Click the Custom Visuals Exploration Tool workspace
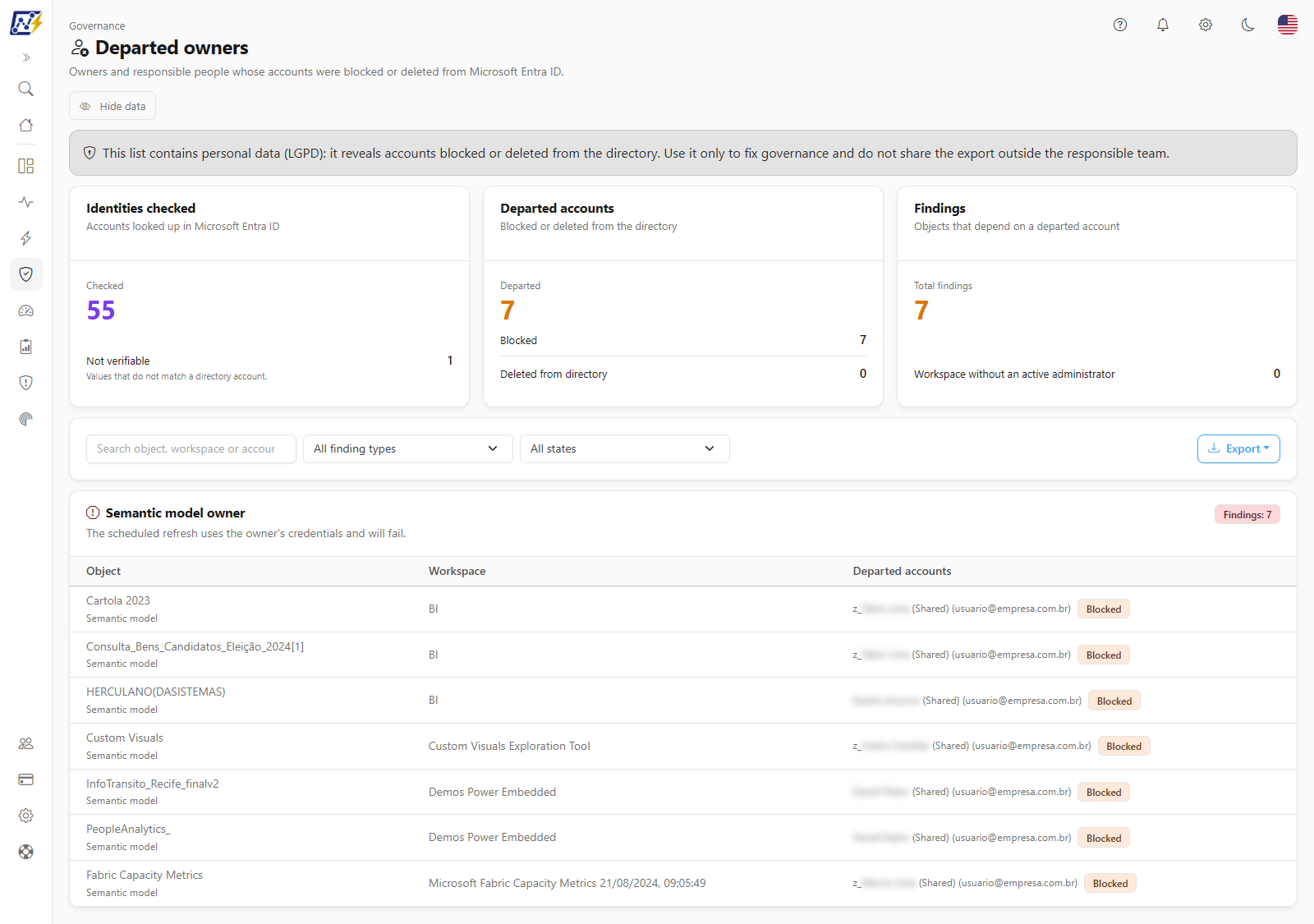This screenshot has height=924, width=1314. [x=509, y=746]
